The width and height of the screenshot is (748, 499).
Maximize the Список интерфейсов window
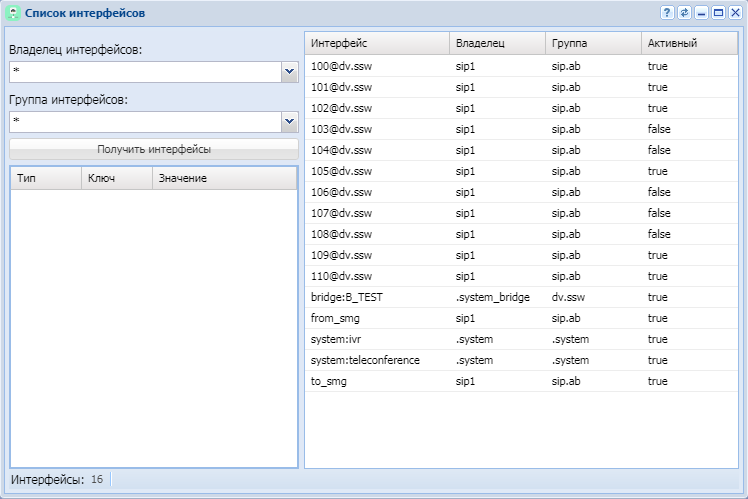718,13
